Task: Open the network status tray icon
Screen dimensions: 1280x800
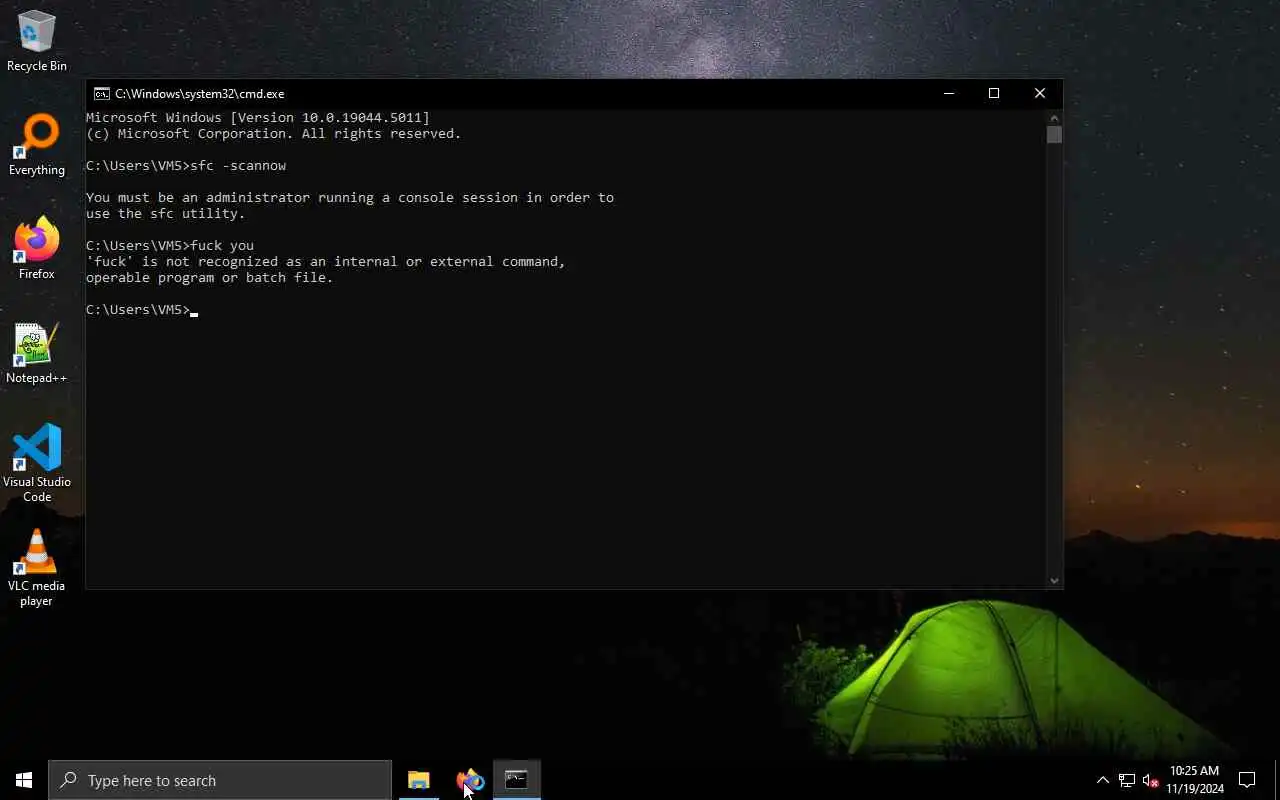Action: click(1126, 780)
